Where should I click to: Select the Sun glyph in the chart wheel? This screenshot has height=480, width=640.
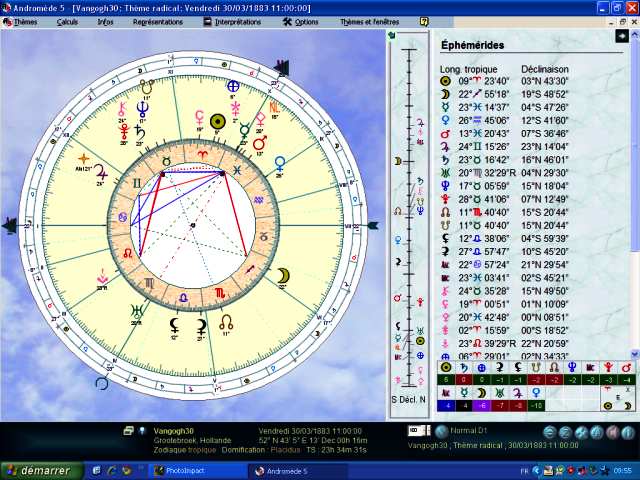[218, 121]
